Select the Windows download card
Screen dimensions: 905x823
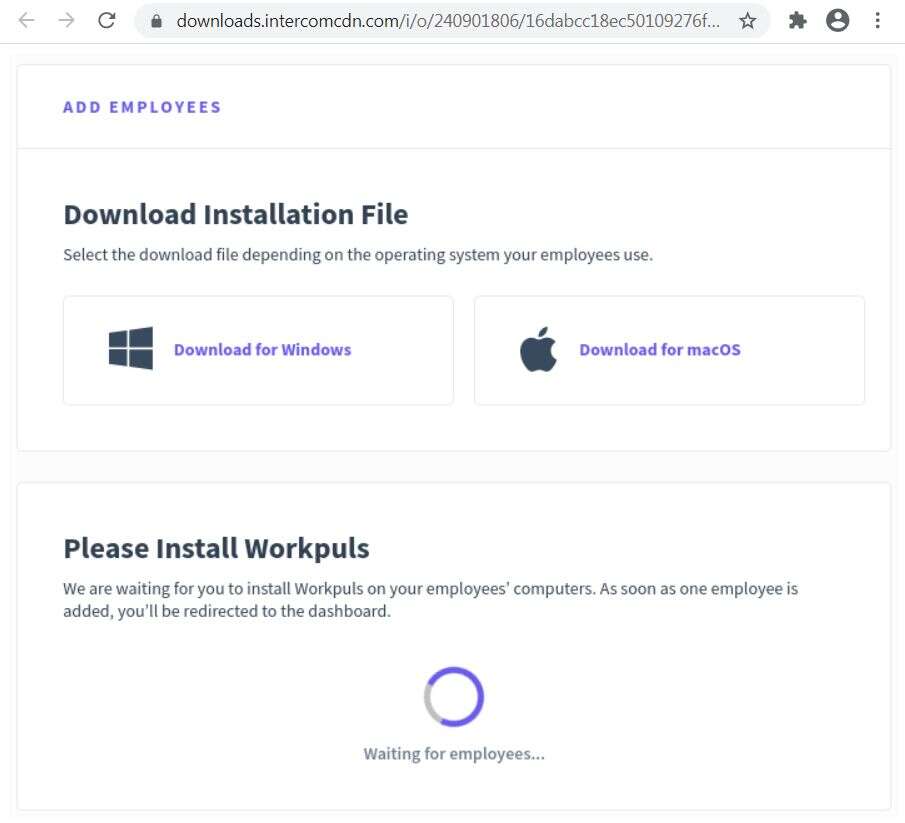coord(258,349)
